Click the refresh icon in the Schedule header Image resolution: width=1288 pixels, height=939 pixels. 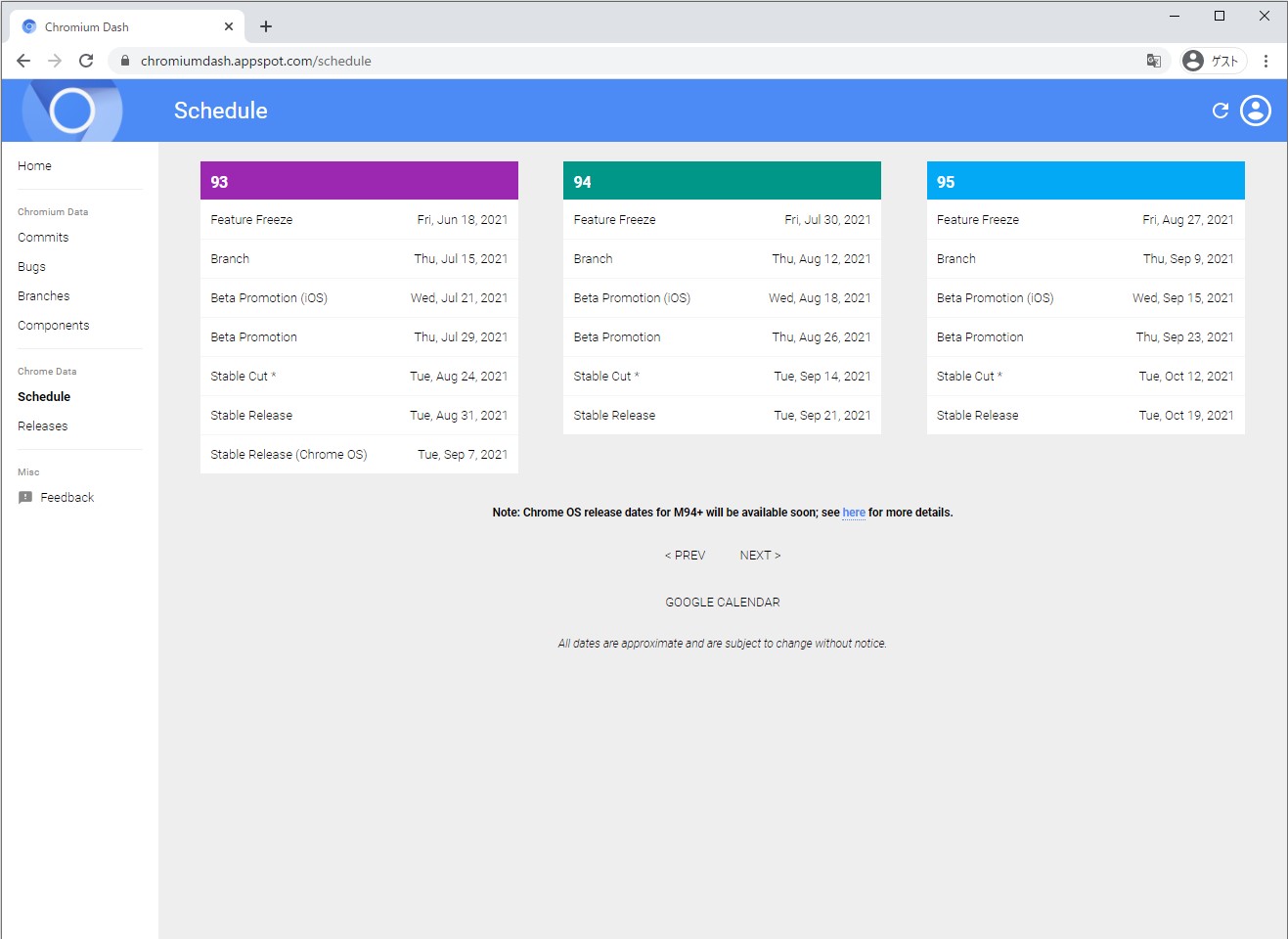tap(1219, 111)
